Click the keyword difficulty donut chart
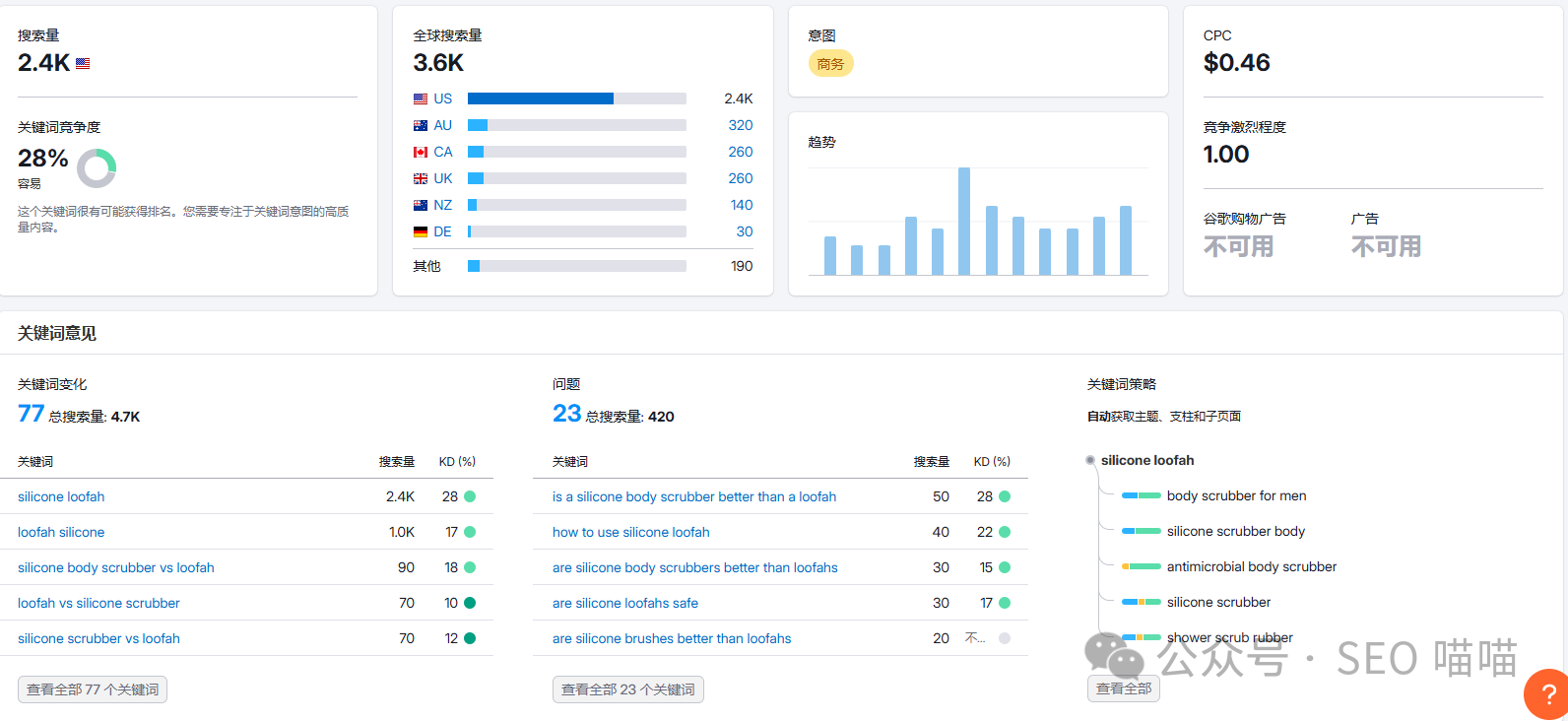Viewport: 1568px width, 721px height. point(97,168)
